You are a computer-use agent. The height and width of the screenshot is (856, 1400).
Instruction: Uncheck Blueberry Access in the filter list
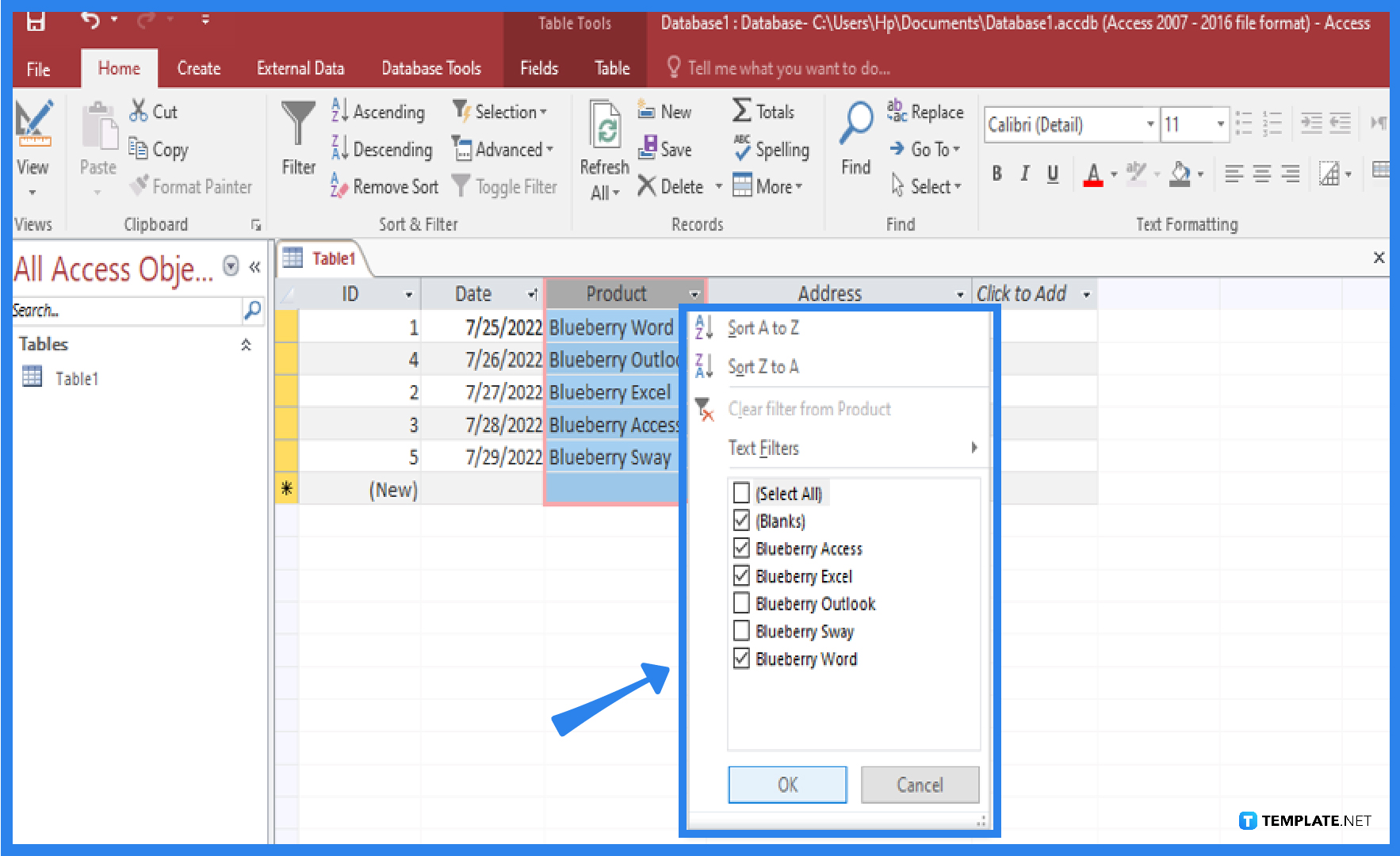click(x=741, y=548)
